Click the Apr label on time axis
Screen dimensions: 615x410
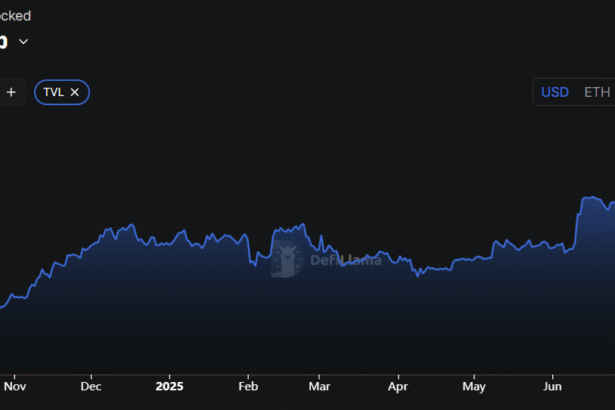tap(398, 386)
